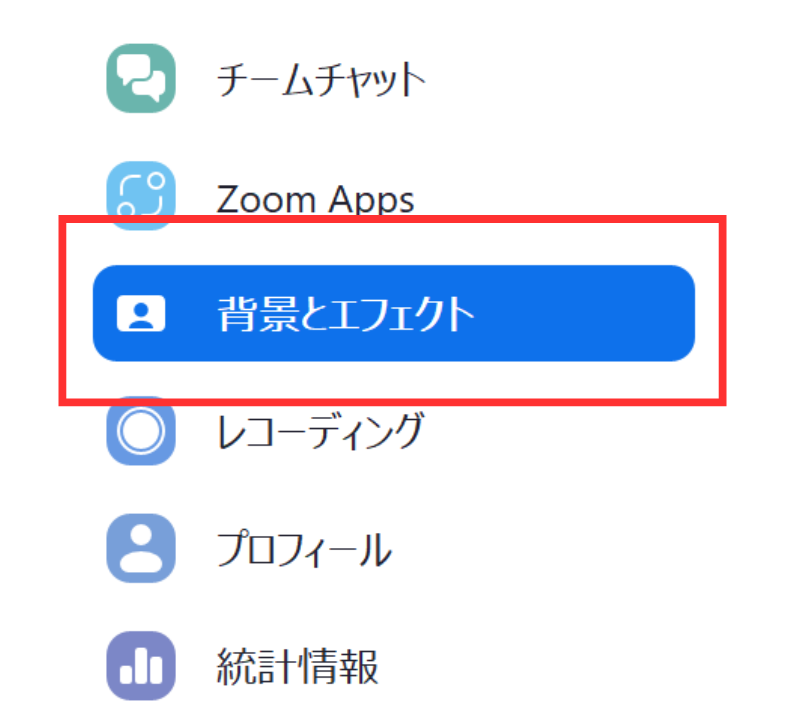Select the 背景とエフェクト text label
The width and height of the screenshot is (799, 720).
pyautogui.click(x=347, y=314)
